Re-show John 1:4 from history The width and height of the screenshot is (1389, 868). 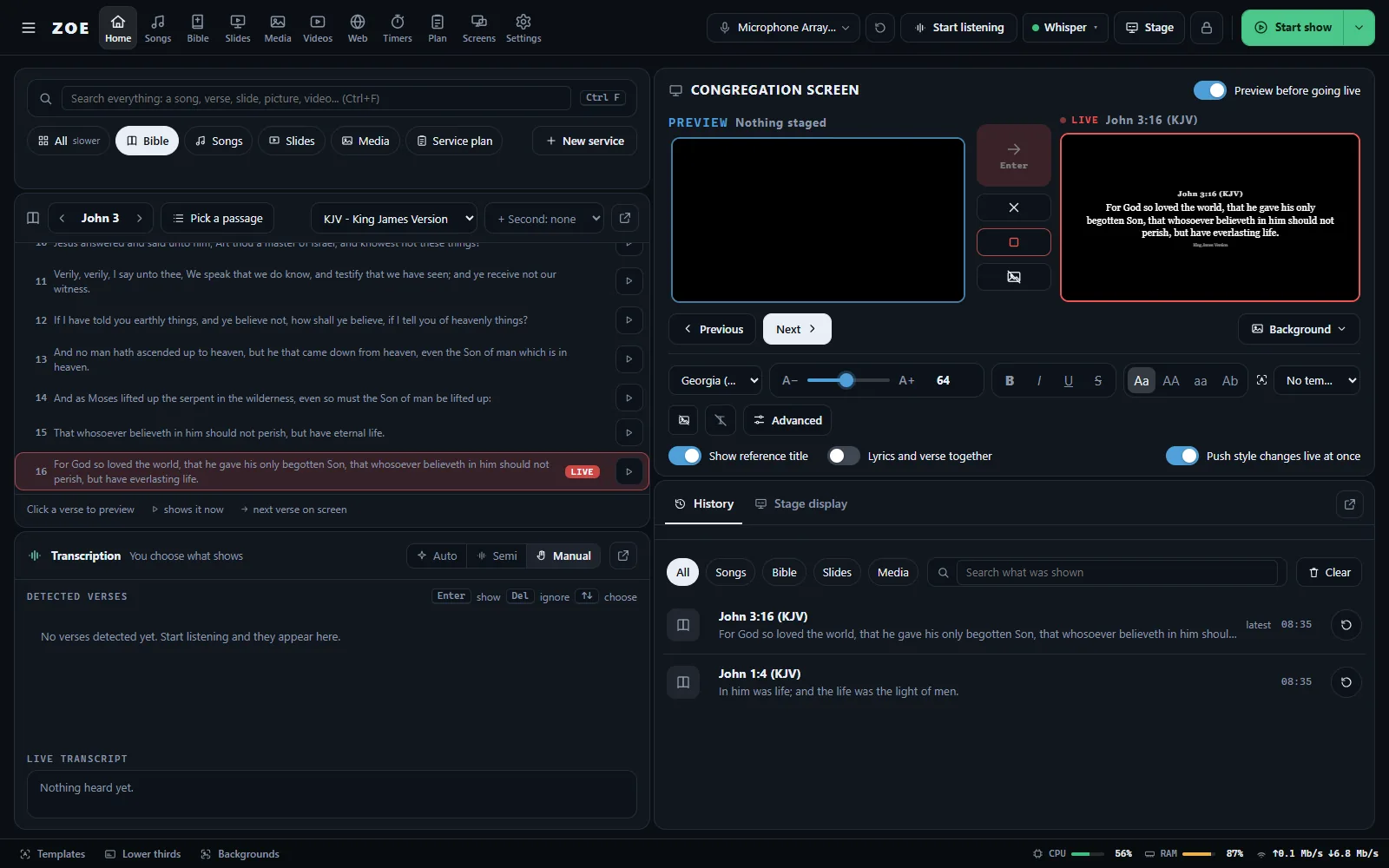[1346, 682]
